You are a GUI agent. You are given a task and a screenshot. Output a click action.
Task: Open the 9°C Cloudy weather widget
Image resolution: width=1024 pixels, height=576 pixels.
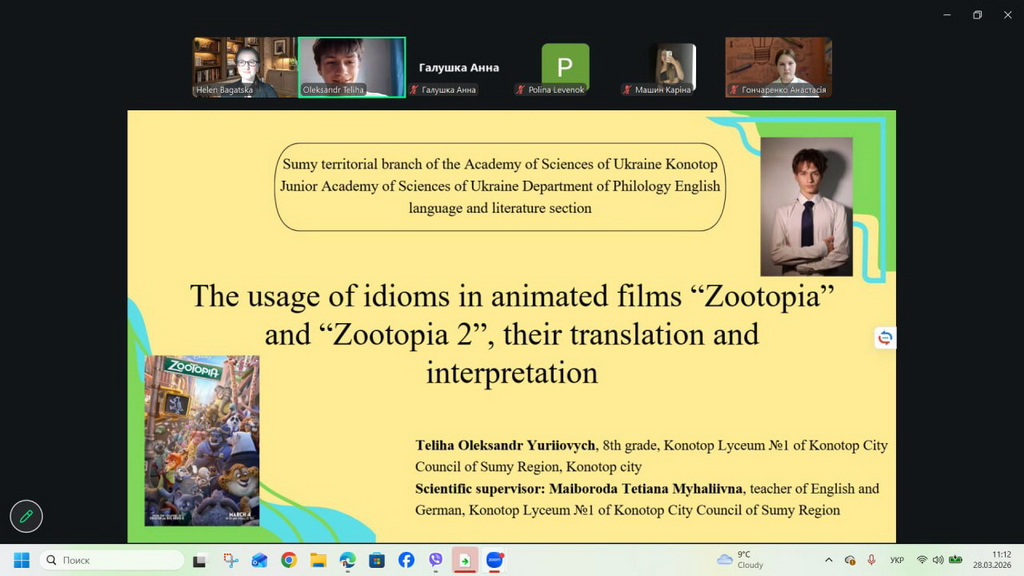click(x=740, y=560)
